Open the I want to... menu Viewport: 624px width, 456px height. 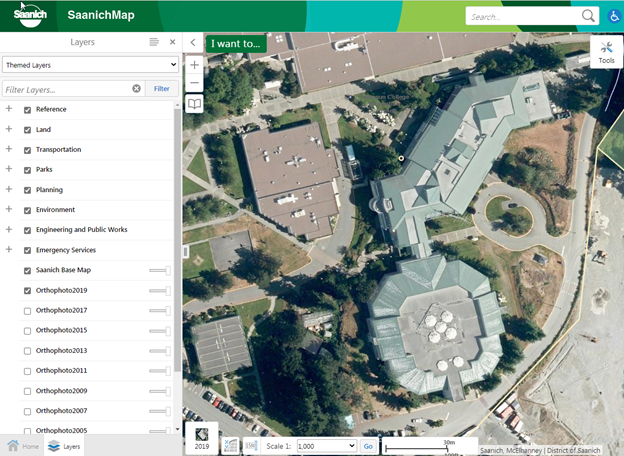(x=236, y=43)
